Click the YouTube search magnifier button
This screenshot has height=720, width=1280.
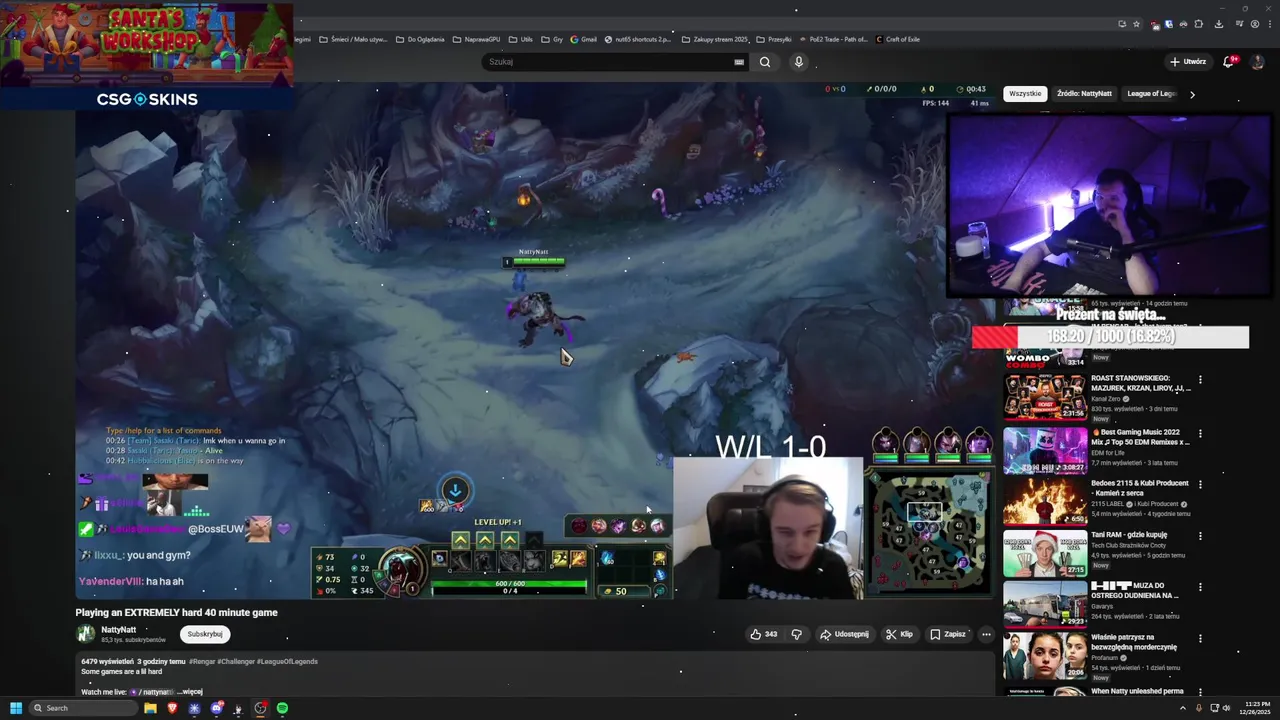[765, 62]
